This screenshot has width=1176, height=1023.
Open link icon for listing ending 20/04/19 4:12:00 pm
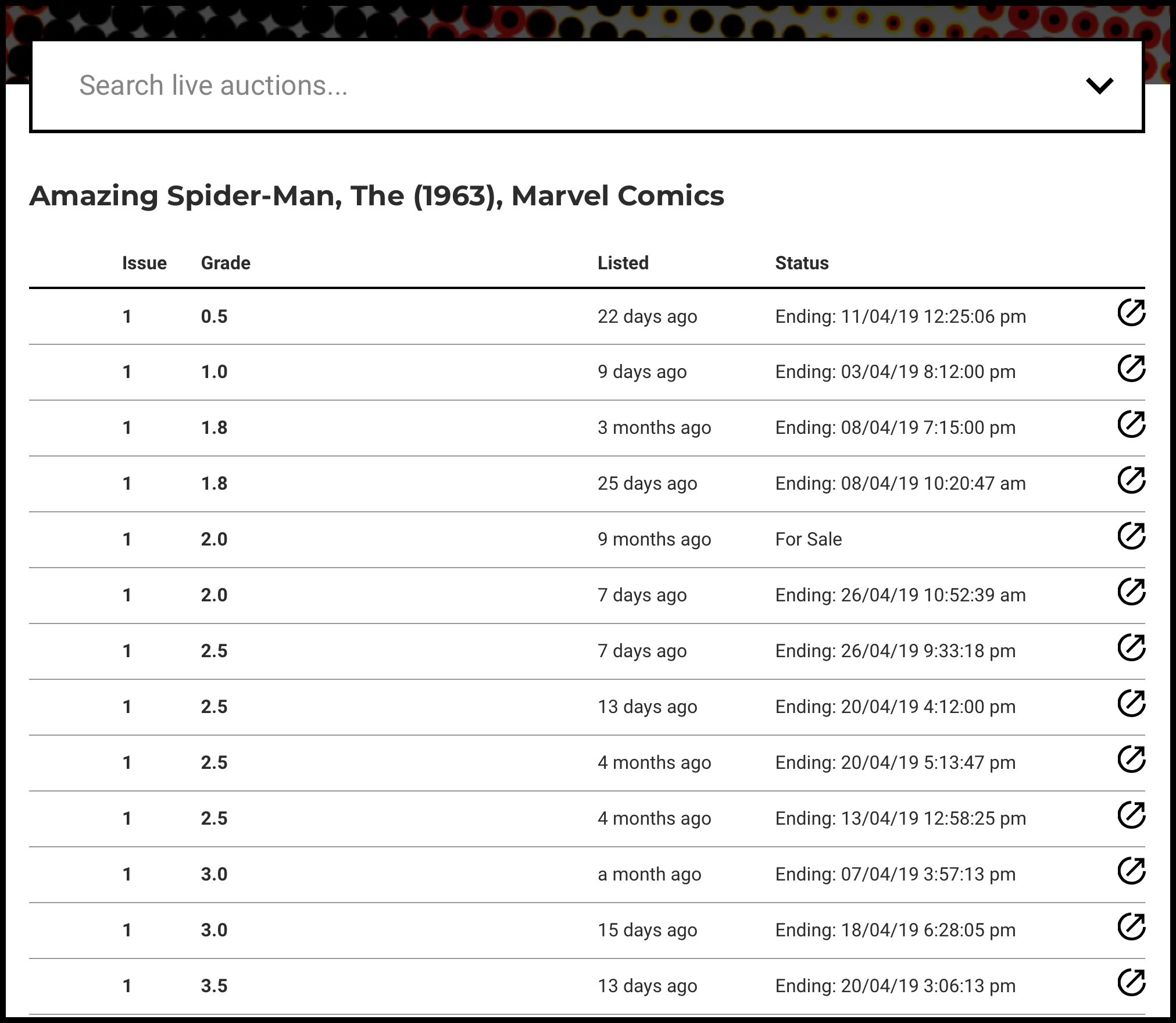[x=1131, y=704]
